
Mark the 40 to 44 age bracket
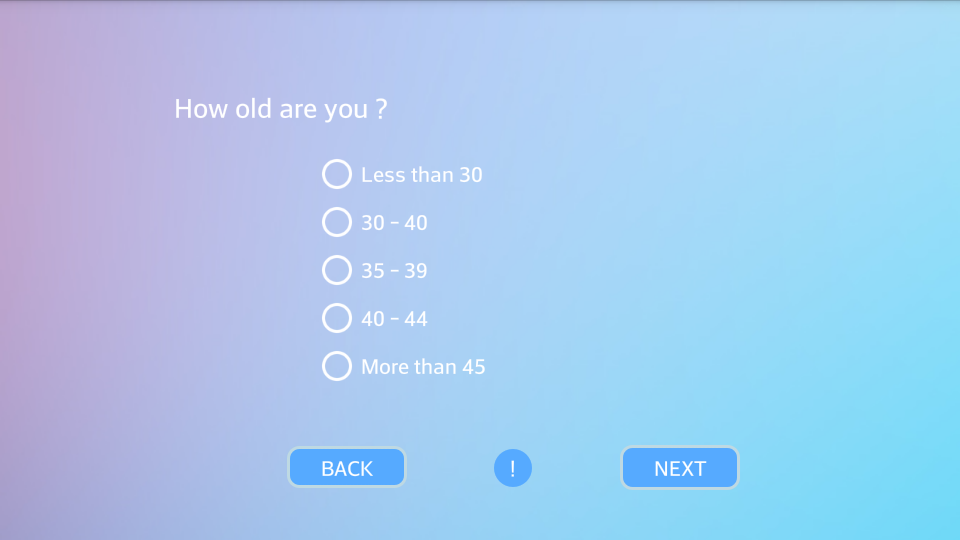point(337,318)
